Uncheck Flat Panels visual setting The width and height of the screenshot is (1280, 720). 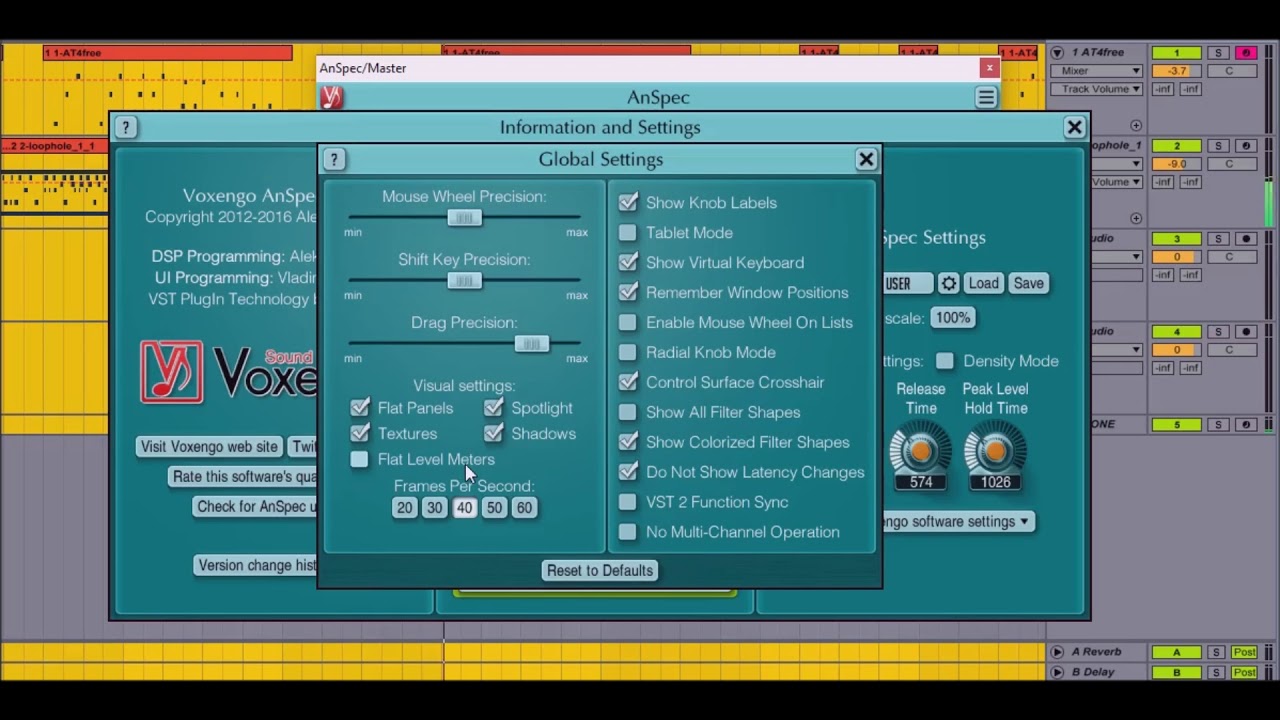point(360,408)
